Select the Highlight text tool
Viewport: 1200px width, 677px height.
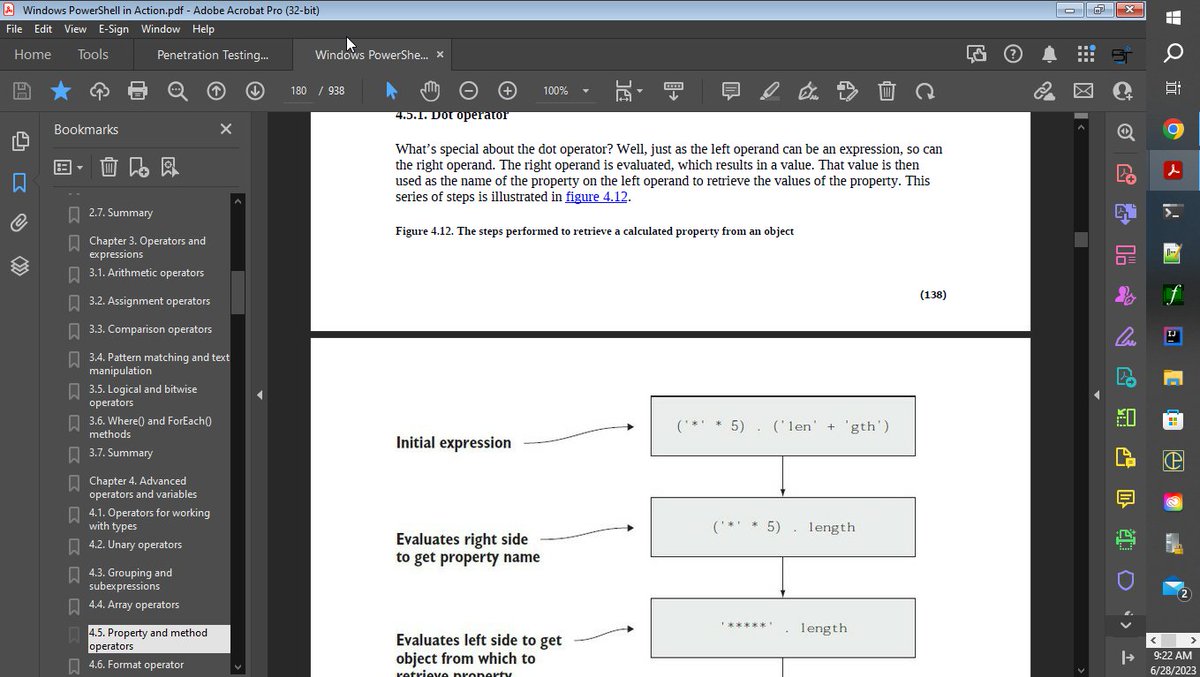769,91
